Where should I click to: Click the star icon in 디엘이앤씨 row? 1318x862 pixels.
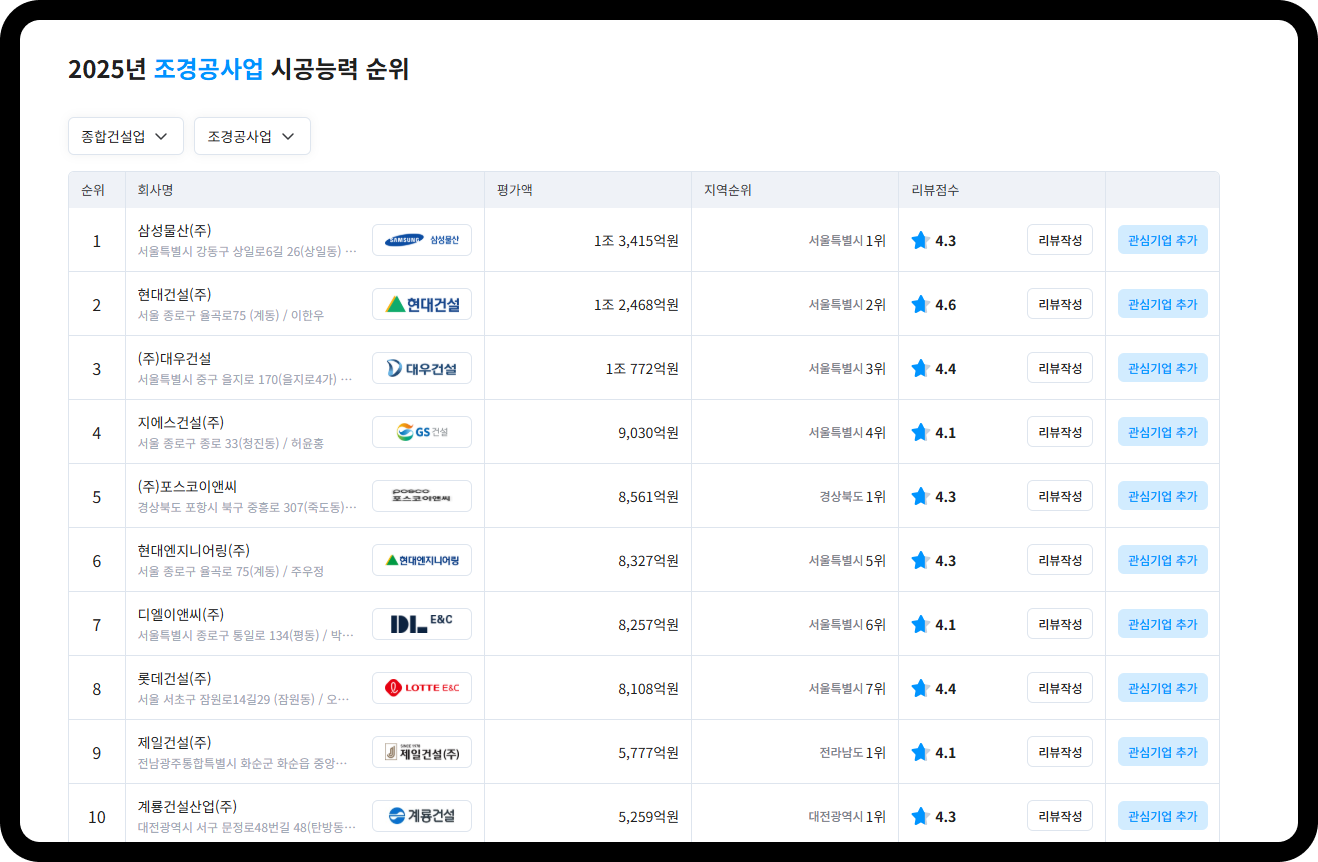pyautogui.click(x=920, y=624)
